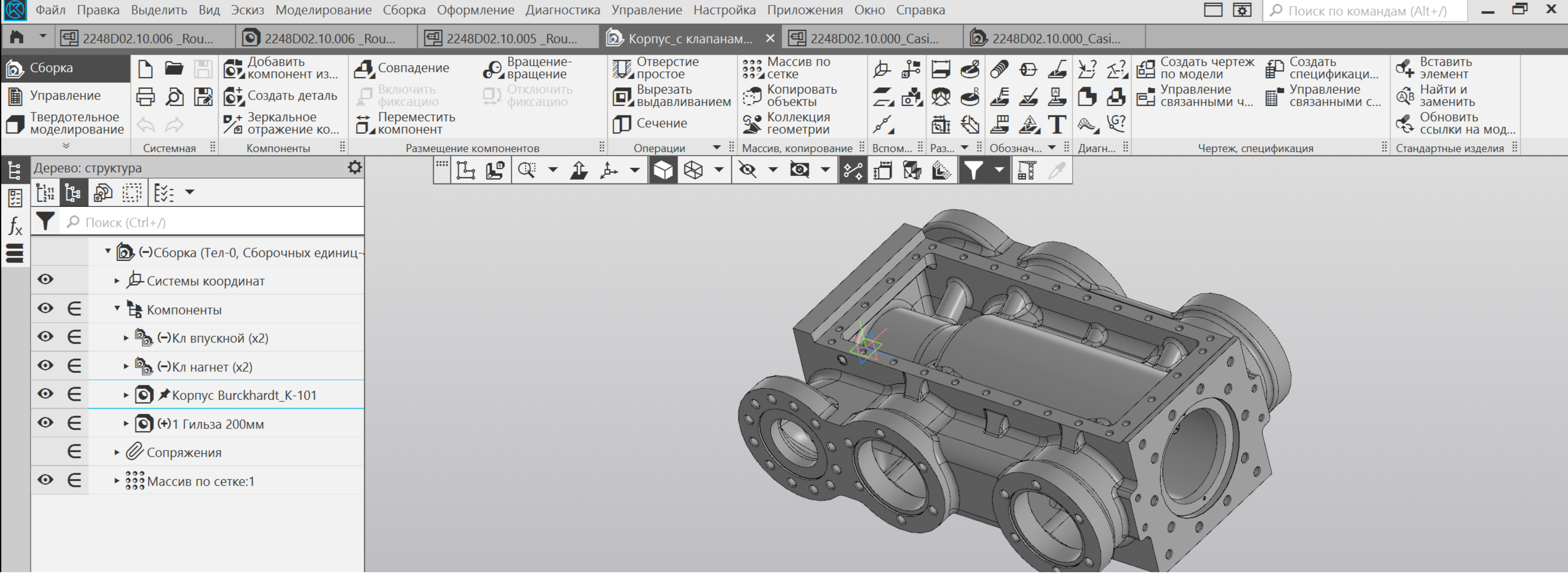
Task: Expand the Системы координат tree node
Action: click(x=117, y=281)
